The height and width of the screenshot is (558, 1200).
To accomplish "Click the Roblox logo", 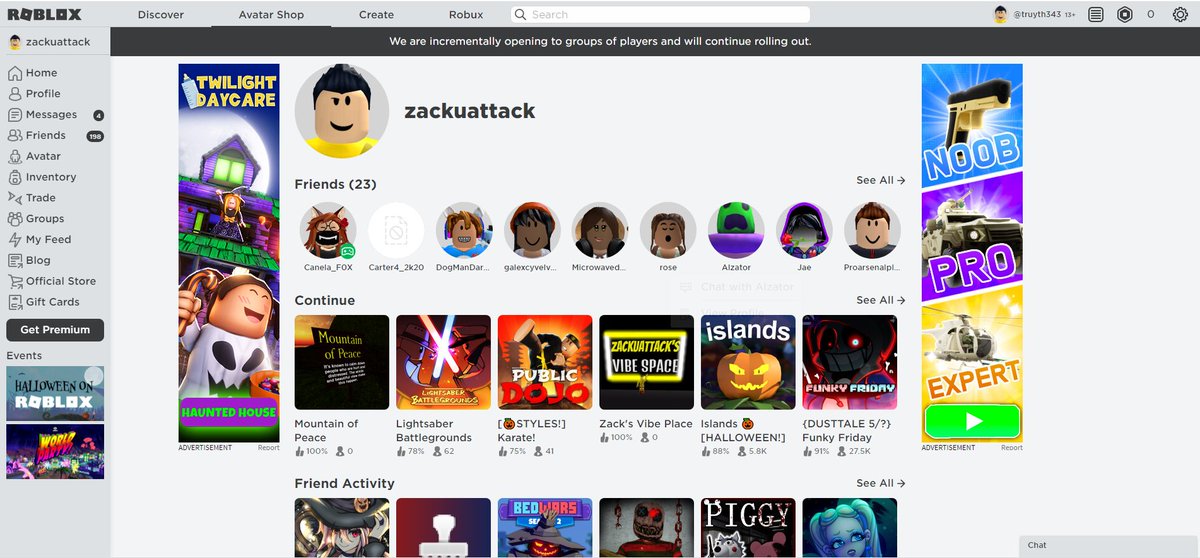I will [44, 14].
